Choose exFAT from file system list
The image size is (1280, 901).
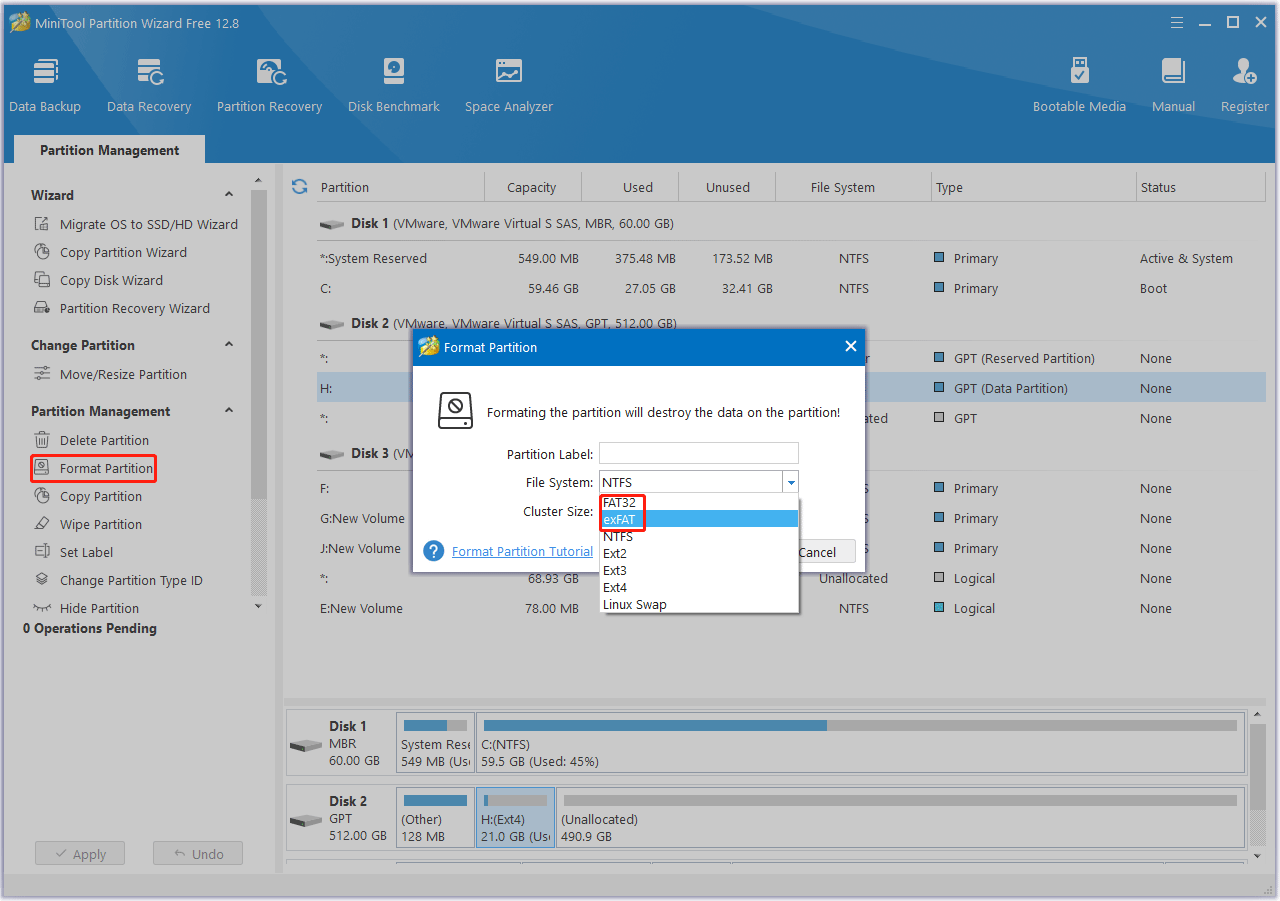pyautogui.click(x=699, y=519)
